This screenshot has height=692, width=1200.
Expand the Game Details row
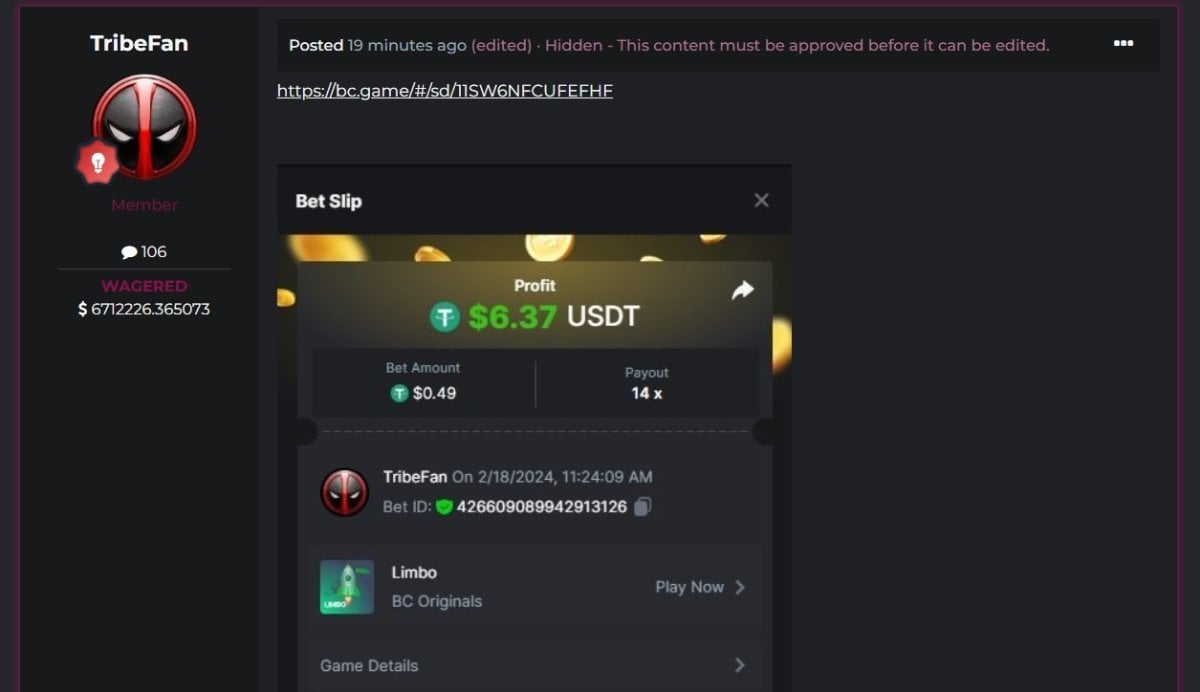click(534, 665)
